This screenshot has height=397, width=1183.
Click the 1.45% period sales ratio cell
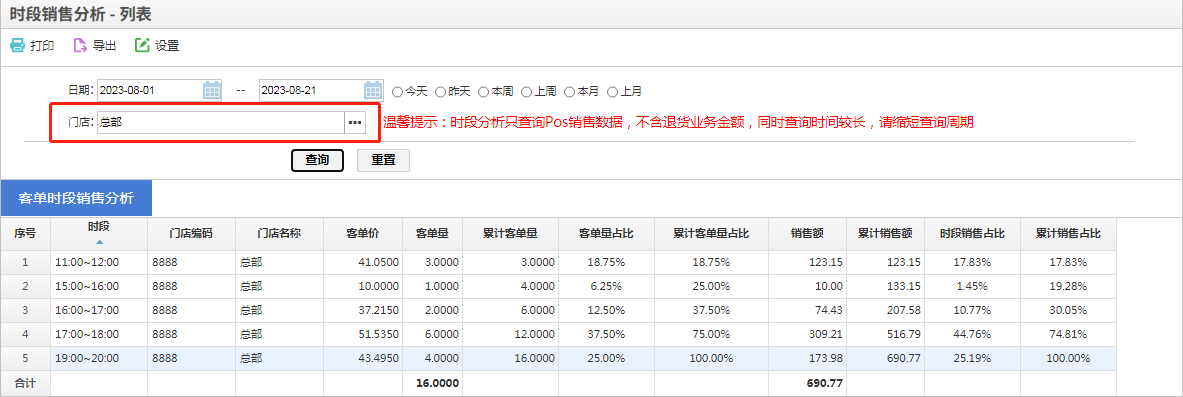click(x=973, y=286)
